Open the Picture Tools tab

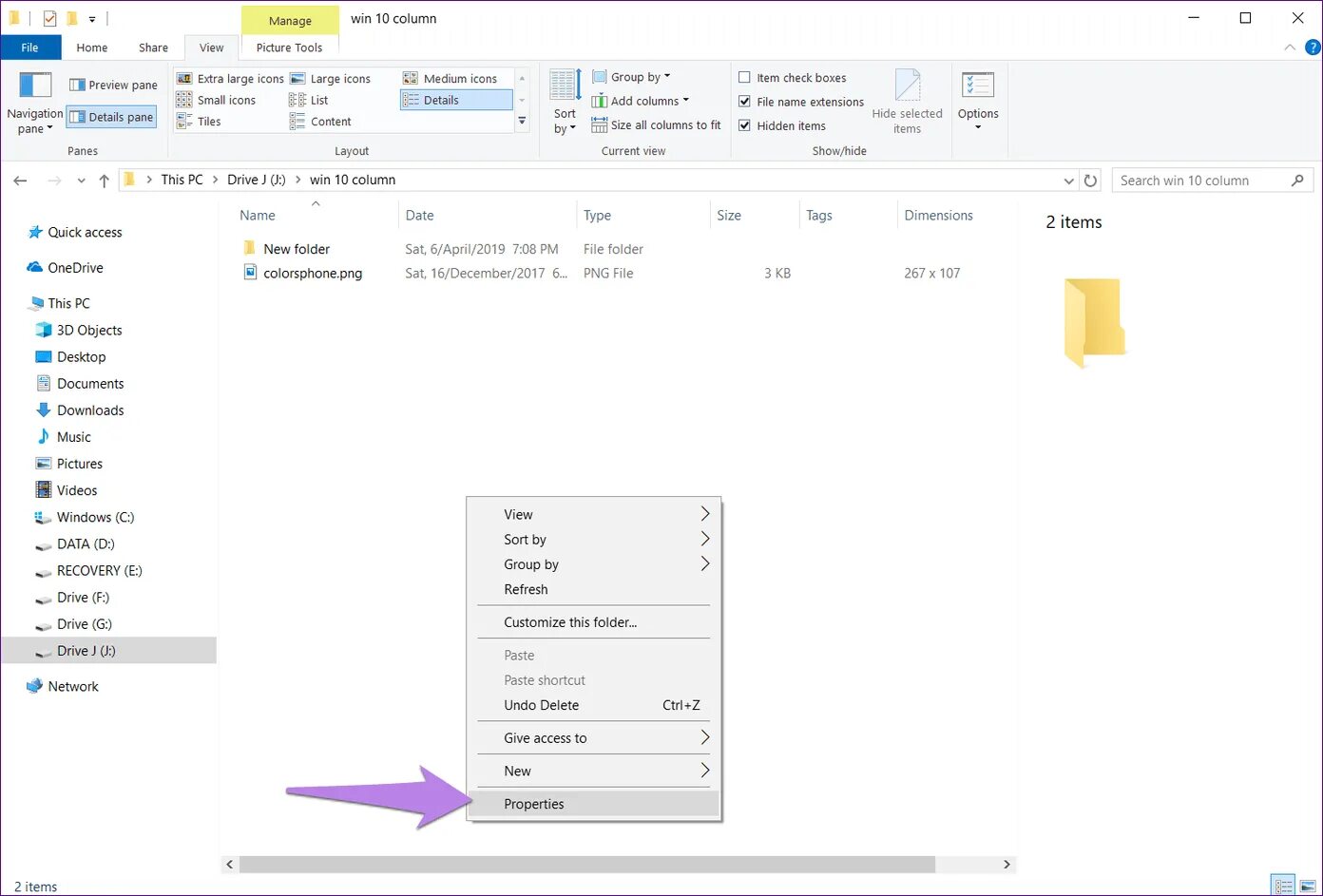(x=289, y=48)
